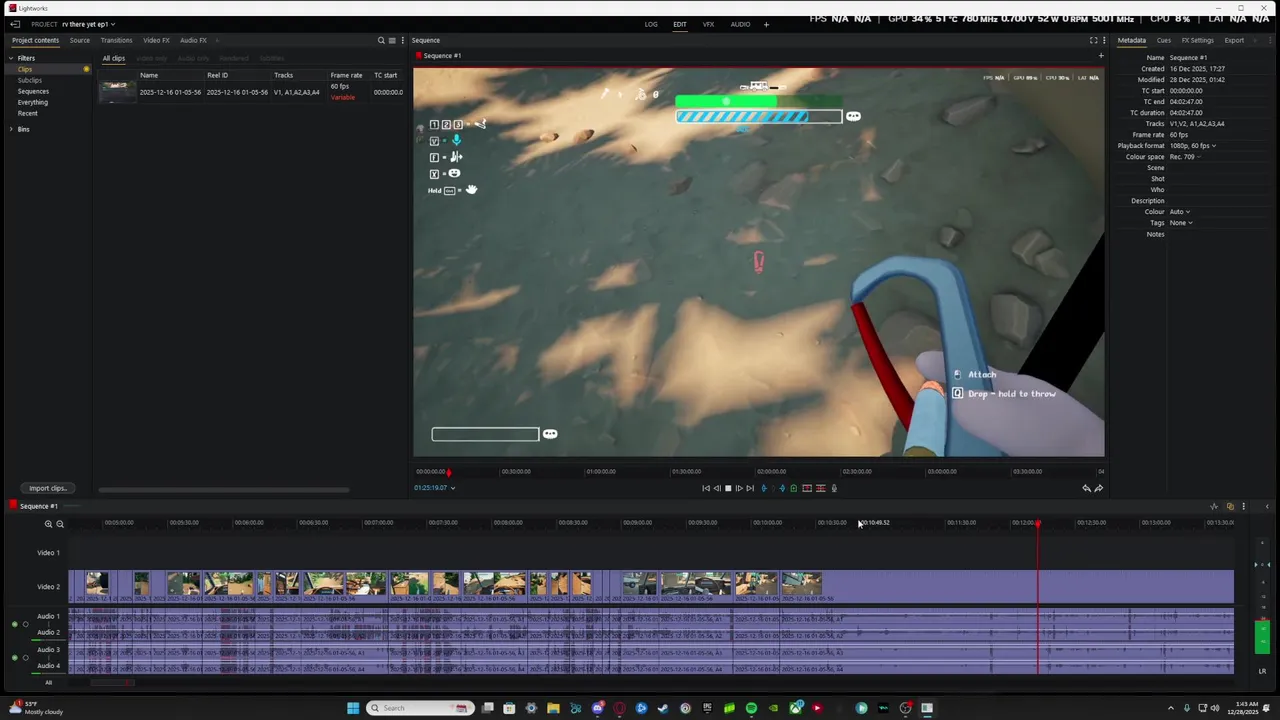Click the Project contents horizontal scrollbar

point(223,490)
